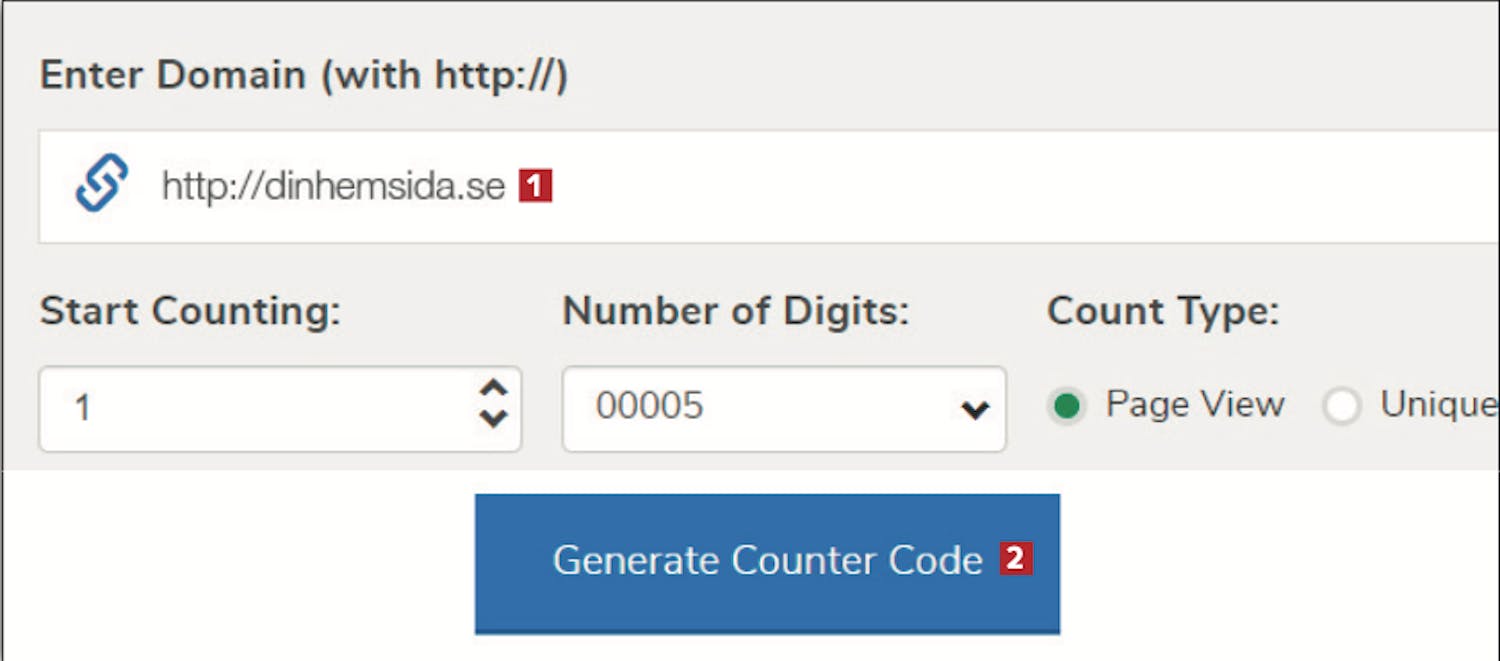Click the Number of Digits label
The width and height of the screenshot is (1500, 661).
[x=736, y=312]
